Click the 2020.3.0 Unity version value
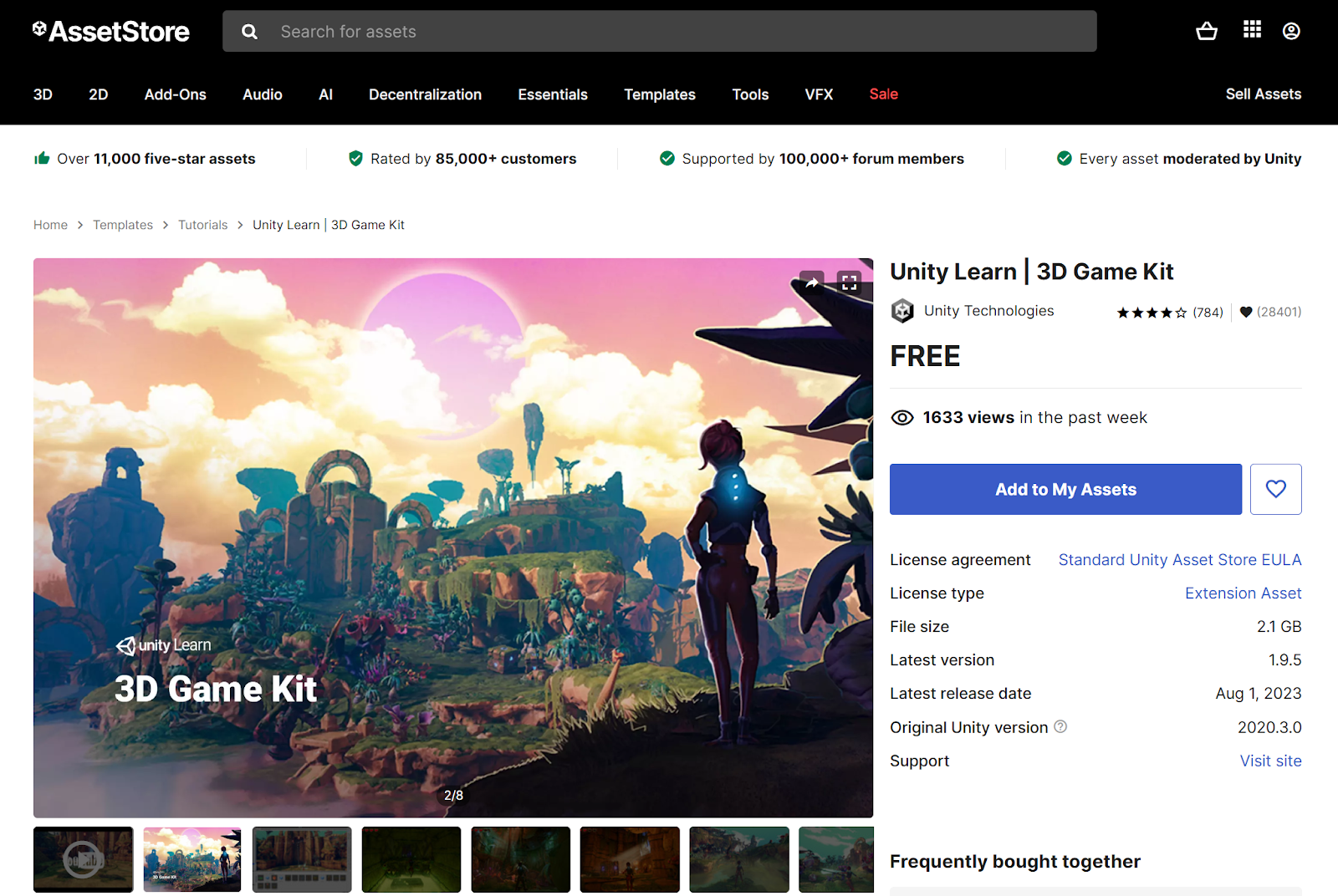The image size is (1338, 896). click(x=1269, y=727)
